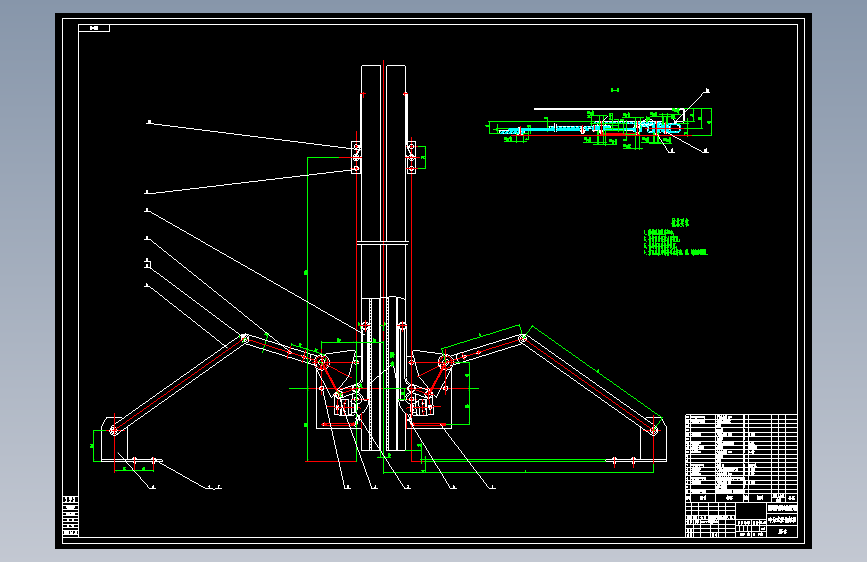
Task: Click the cyan section detail view
Action: click(599, 128)
